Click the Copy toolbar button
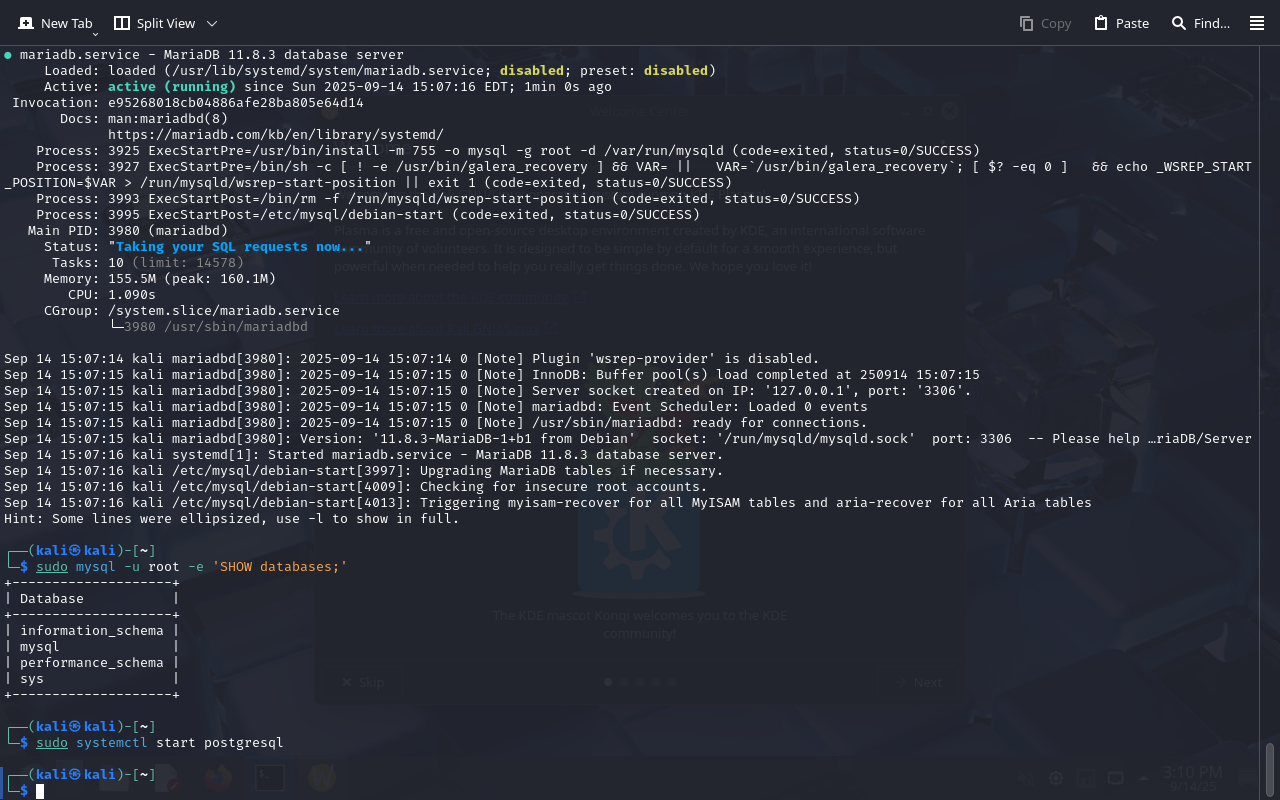The height and width of the screenshot is (800, 1280). [x=1045, y=23]
